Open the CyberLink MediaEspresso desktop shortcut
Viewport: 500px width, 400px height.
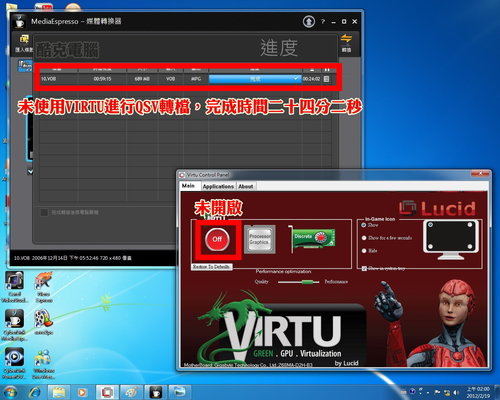tap(14, 325)
